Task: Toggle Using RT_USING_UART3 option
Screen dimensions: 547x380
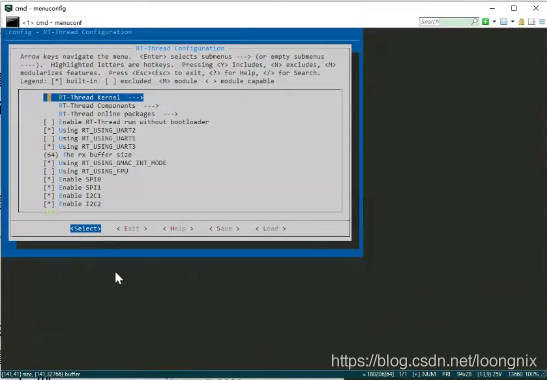Action: pyautogui.click(x=89, y=147)
